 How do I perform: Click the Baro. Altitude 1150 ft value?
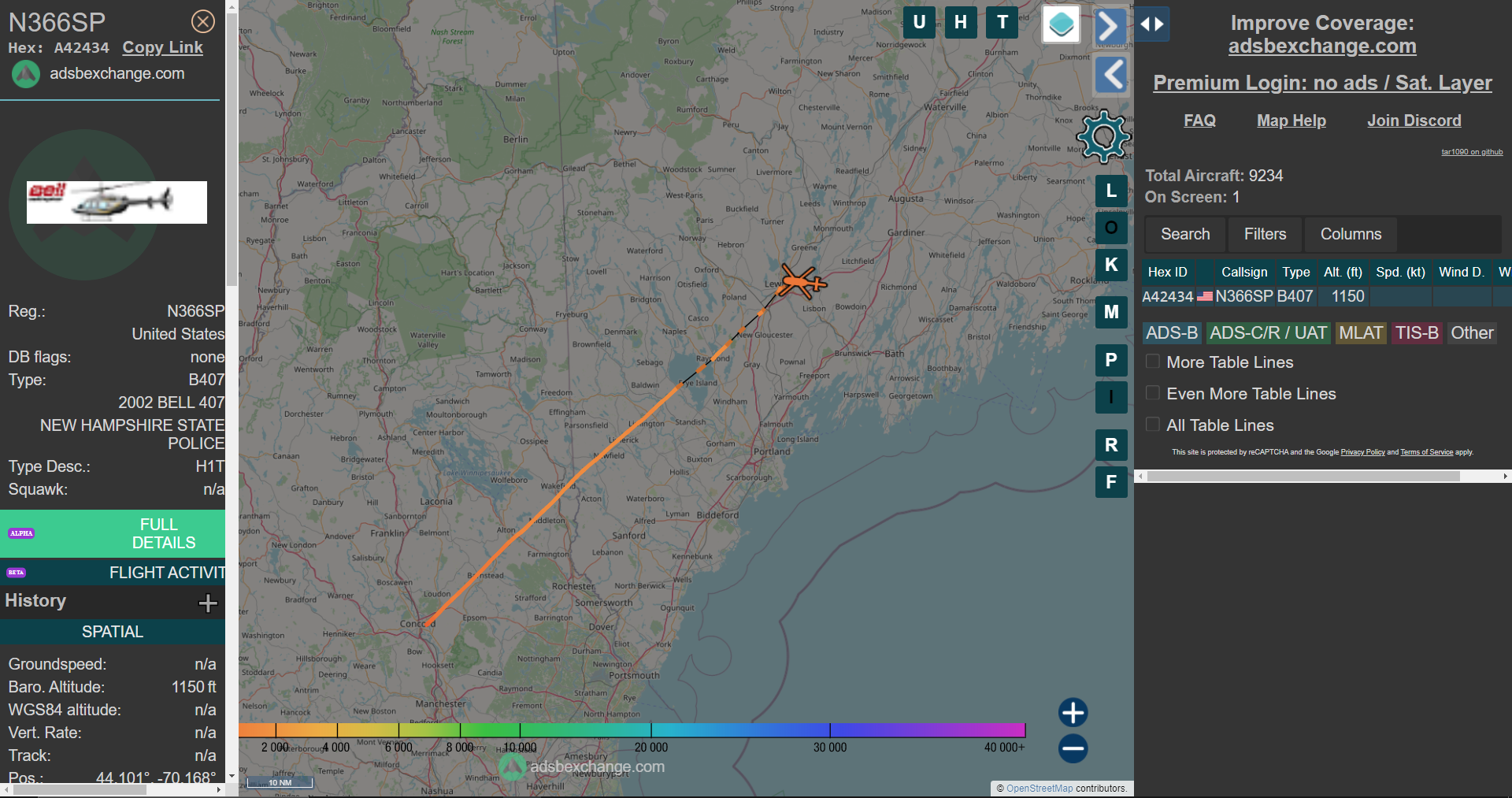click(194, 687)
